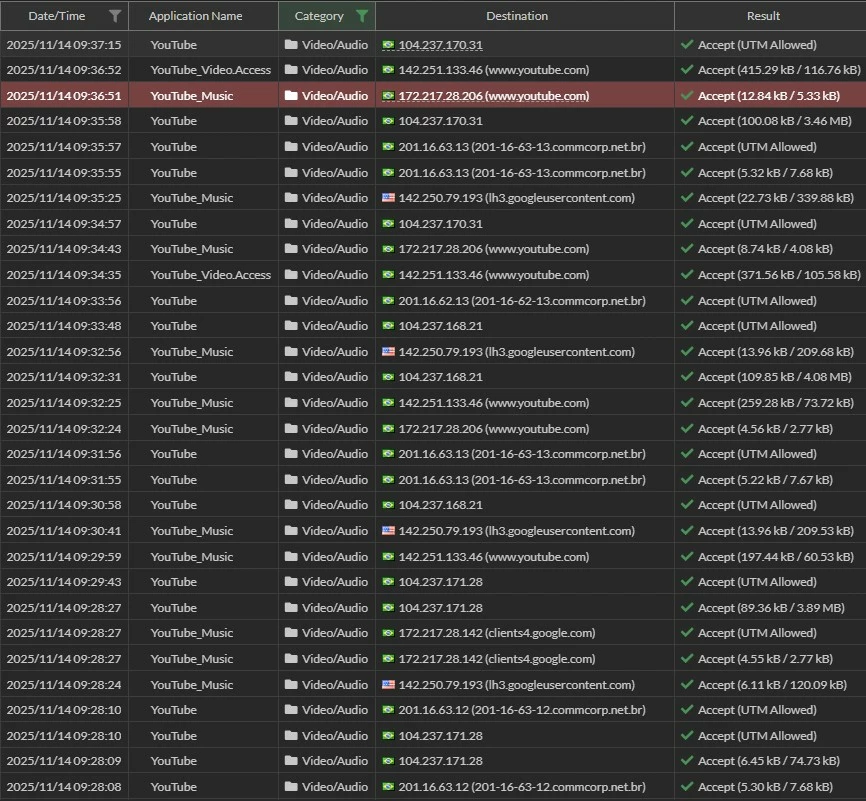Click result Accept (22.73 kB / 339.88 kB)
Image resolution: width=866 pixels, height=801 pixels.
click(775, 197)
